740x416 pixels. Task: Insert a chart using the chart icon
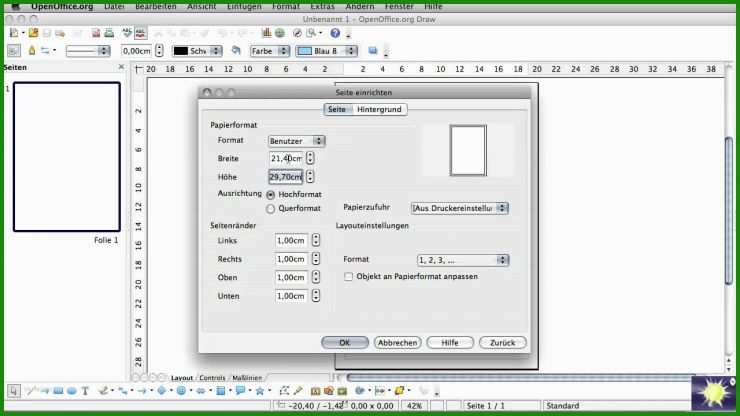267,33
